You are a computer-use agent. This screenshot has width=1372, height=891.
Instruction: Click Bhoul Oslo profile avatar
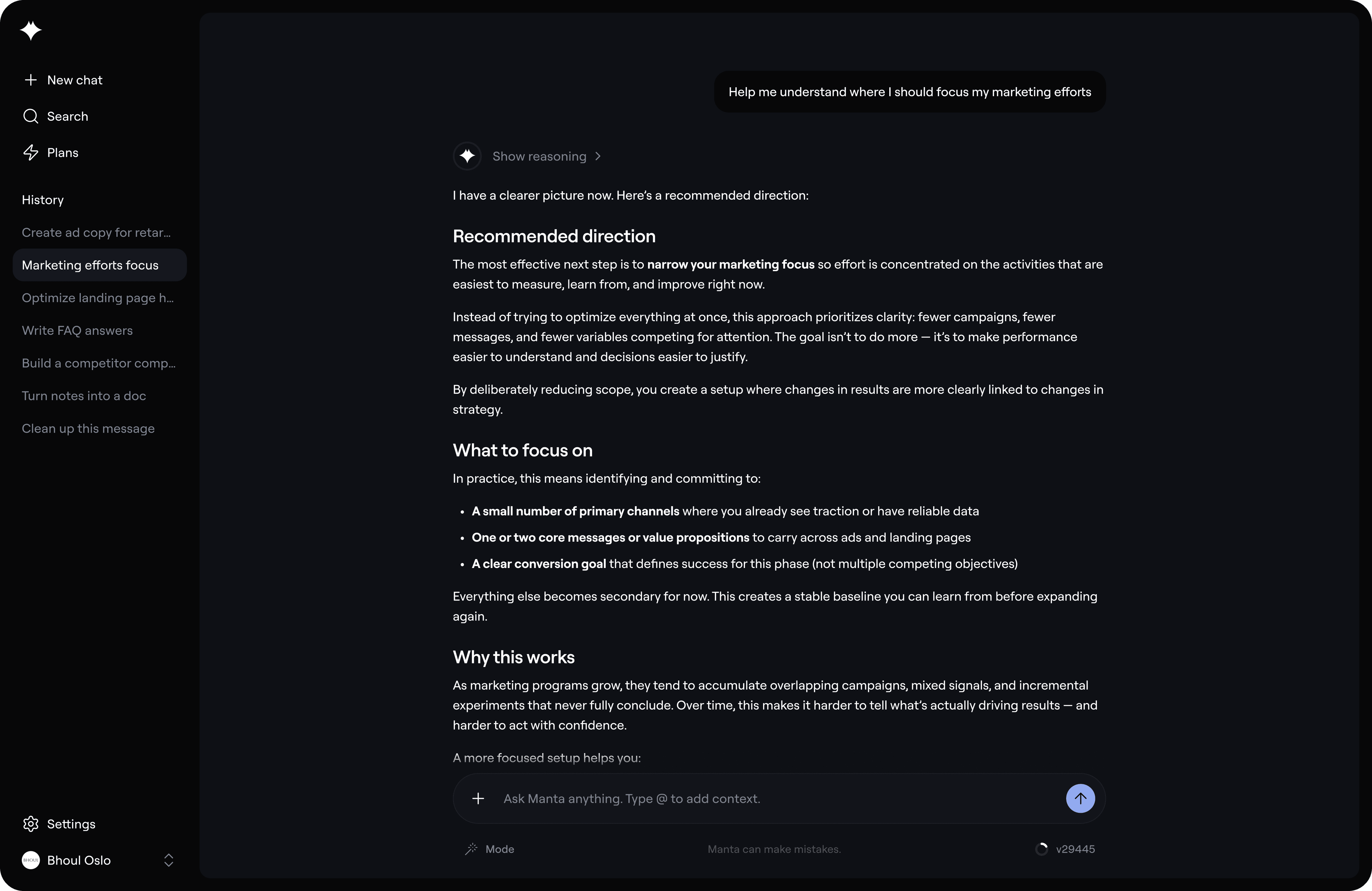coord(31,861)
